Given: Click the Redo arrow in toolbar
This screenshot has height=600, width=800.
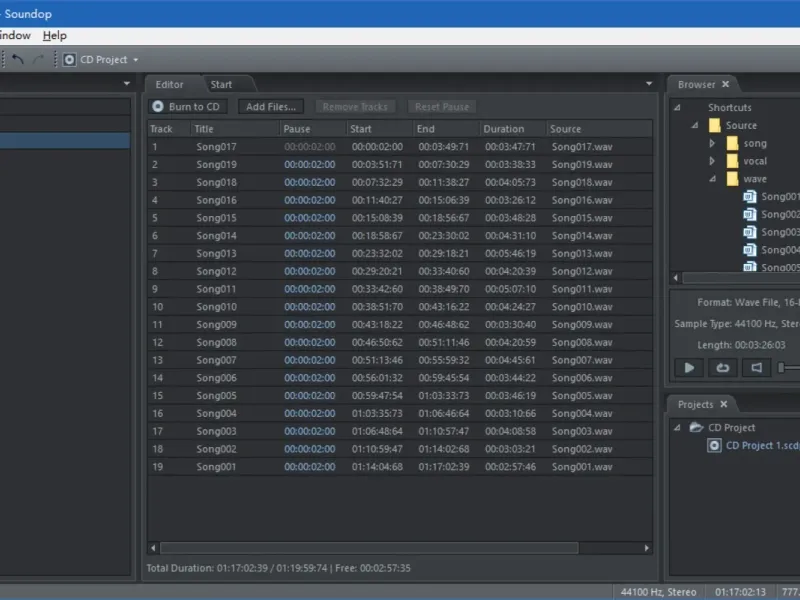Looking at the screenshot, I should (x=38, y=59).
